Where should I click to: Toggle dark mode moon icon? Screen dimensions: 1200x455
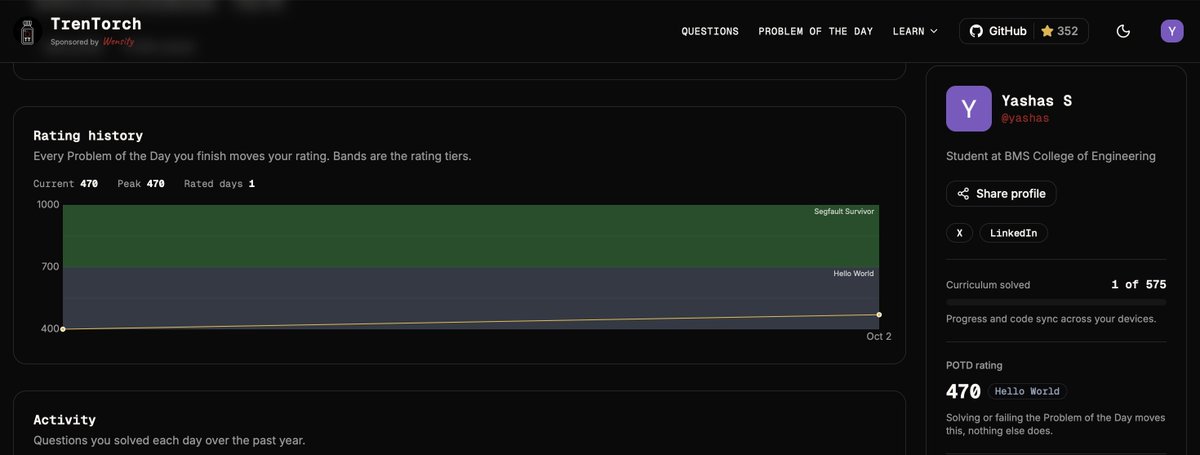pos(1123,31)
